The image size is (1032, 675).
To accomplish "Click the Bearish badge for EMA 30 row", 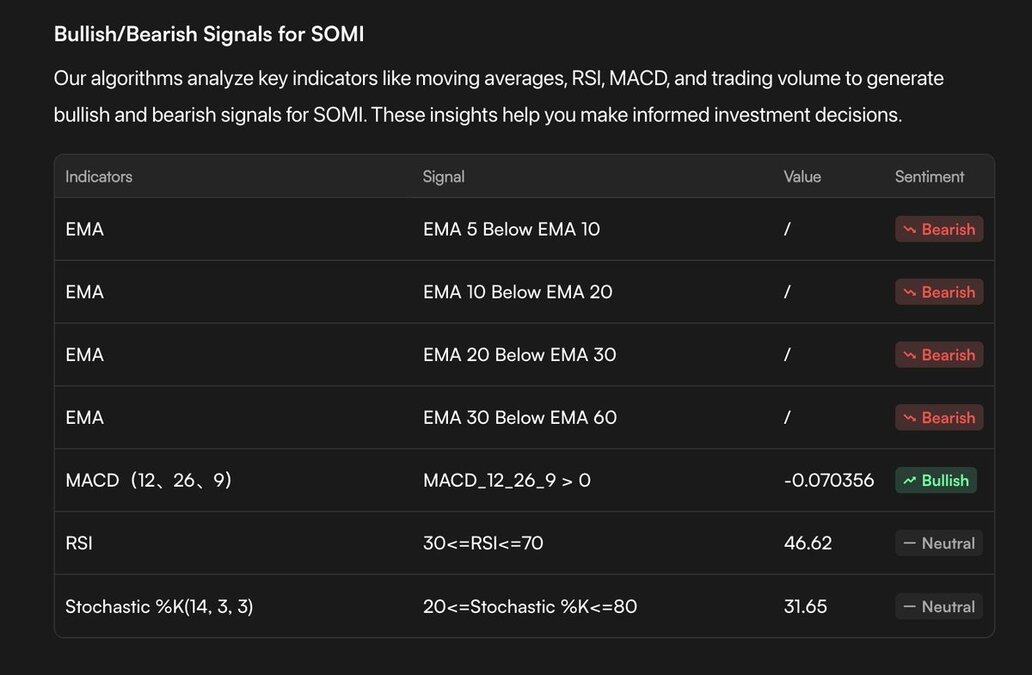I will (938, 418).
